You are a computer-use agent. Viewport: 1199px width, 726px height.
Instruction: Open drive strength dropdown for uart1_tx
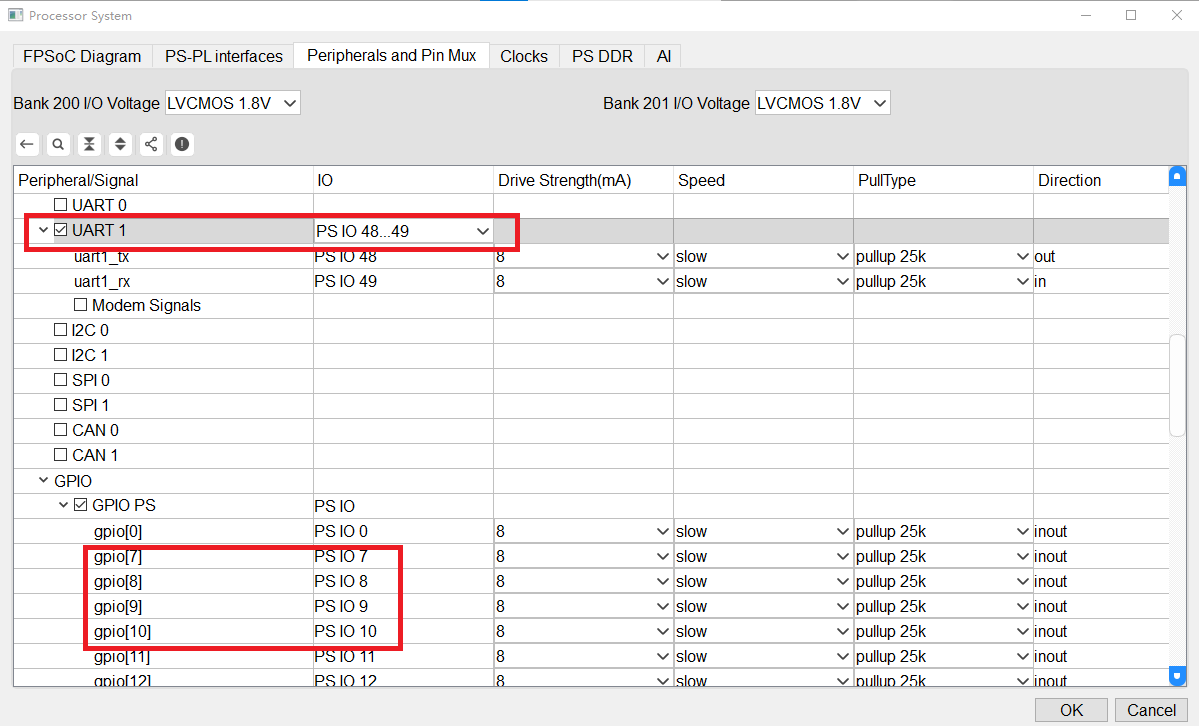point(583,256)
